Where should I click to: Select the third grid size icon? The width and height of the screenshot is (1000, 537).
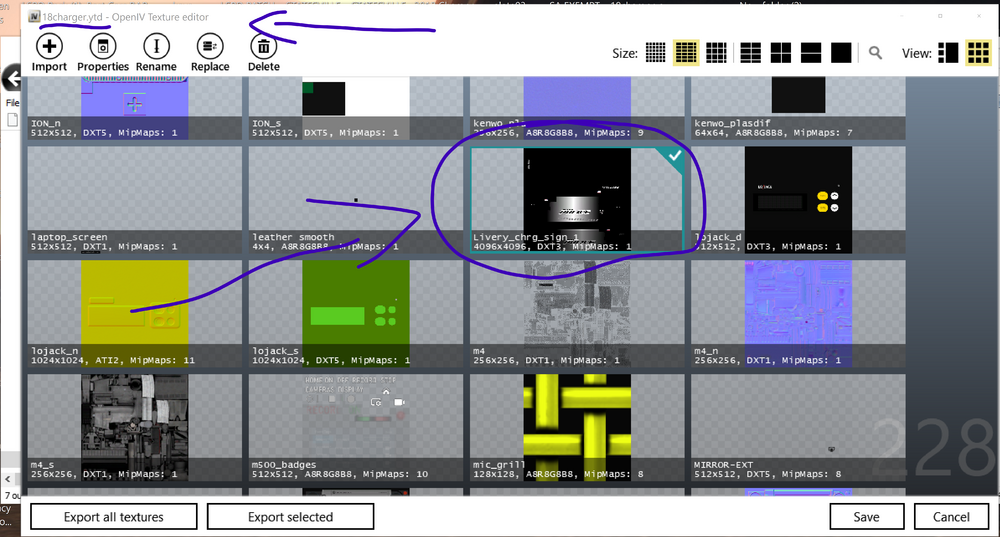pyautogui.click(x=716, y=53)
